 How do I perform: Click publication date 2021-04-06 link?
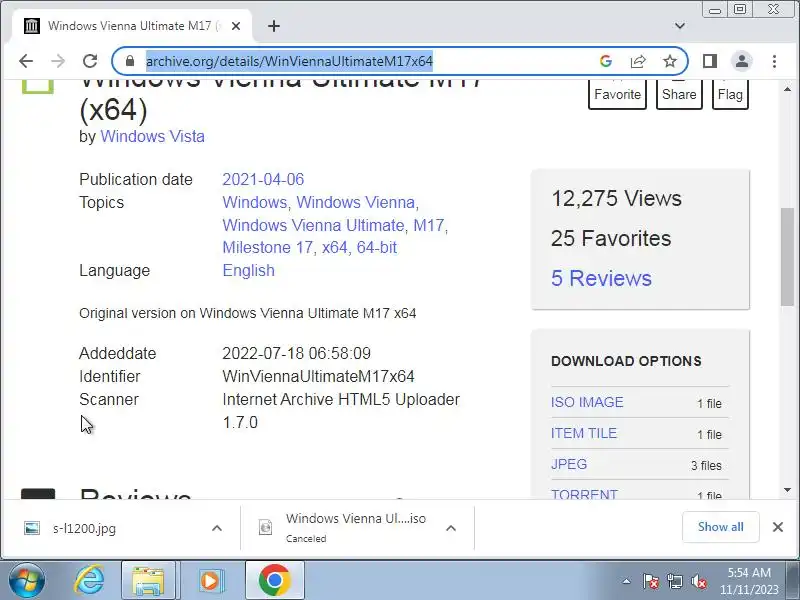click(263, 180)
